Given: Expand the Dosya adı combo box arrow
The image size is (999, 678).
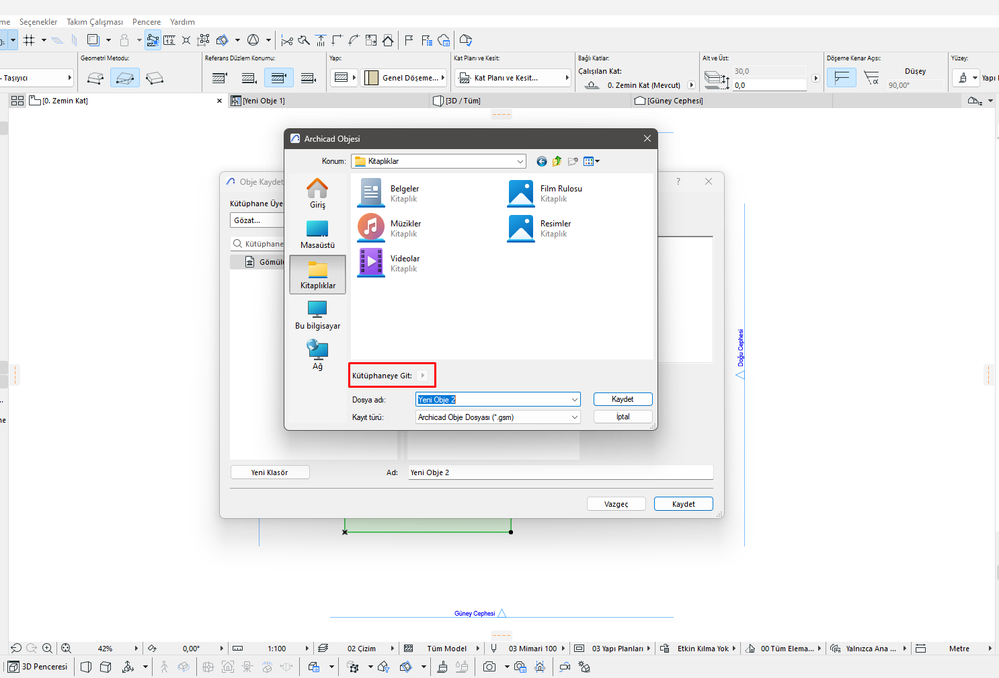Looking at the screenshot, I should pos(574,400).
